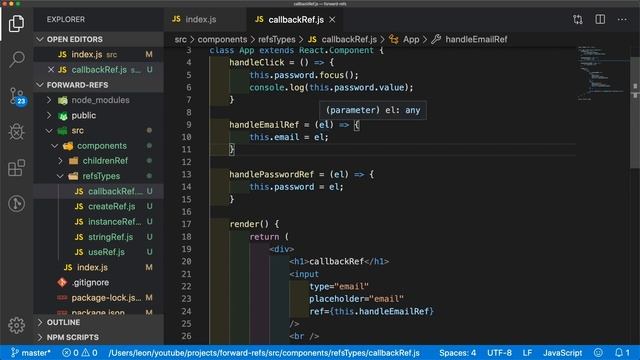The image size is (640, 360).
Task: Open package-lock.json in the explorer
Action: [98, 298]
